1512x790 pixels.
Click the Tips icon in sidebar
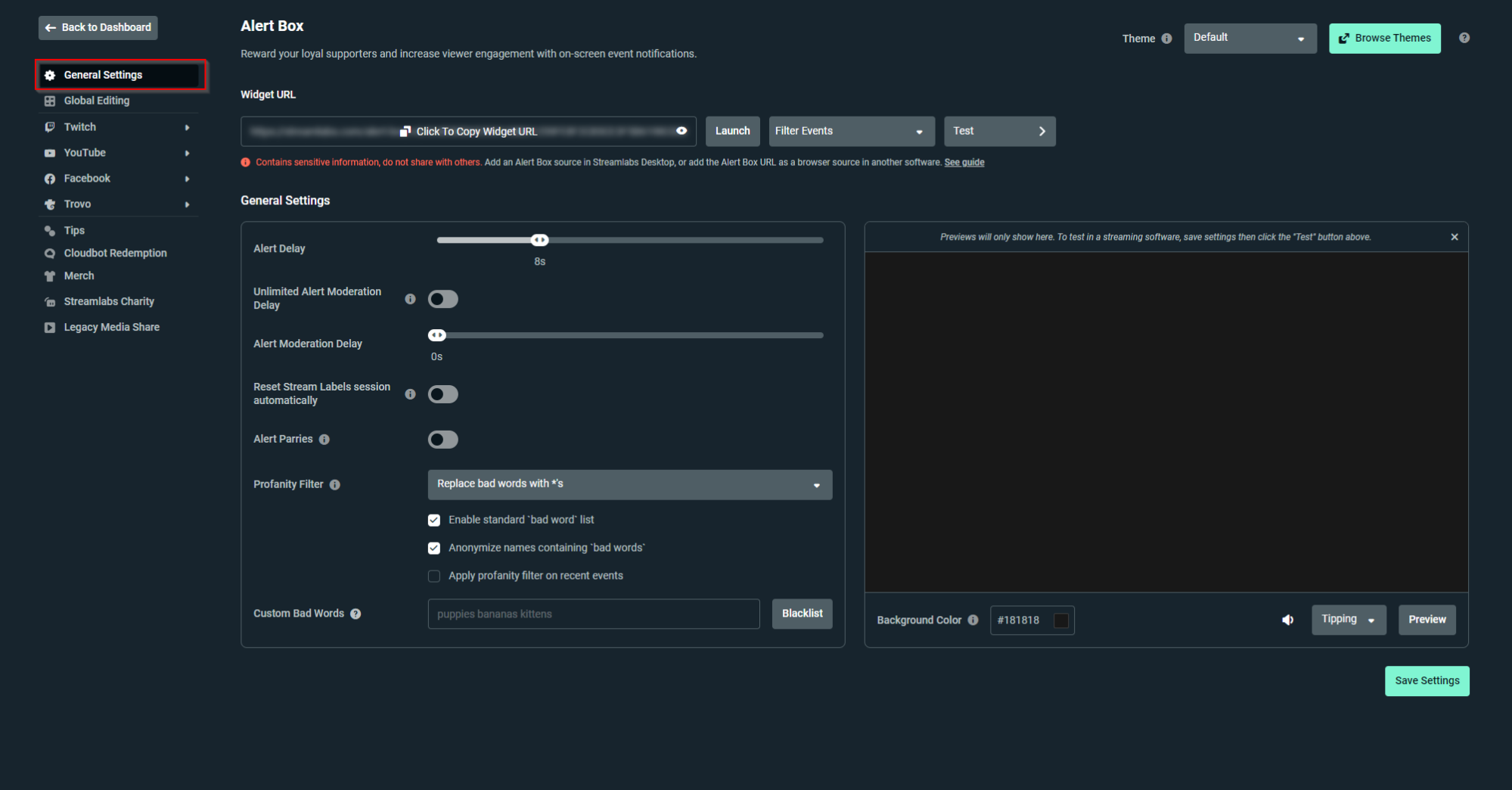(x=50, y=231)
